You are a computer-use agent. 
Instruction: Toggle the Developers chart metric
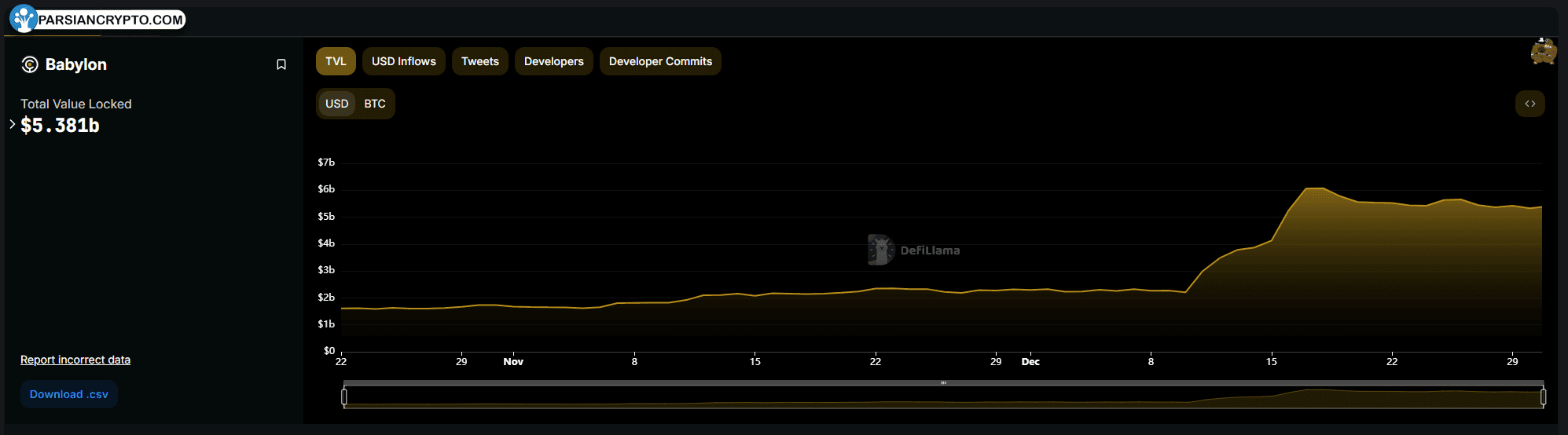[554, 61]
